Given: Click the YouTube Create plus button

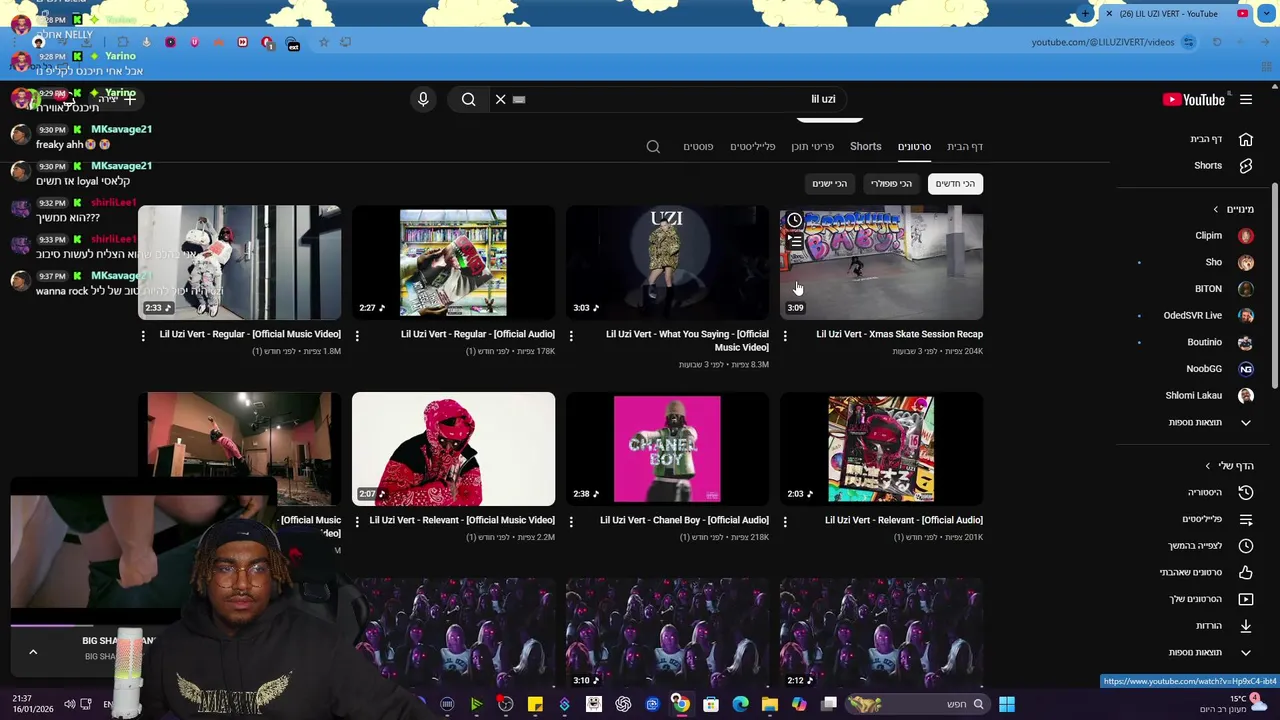Looking at the screenshot, I should pos(129,99).
